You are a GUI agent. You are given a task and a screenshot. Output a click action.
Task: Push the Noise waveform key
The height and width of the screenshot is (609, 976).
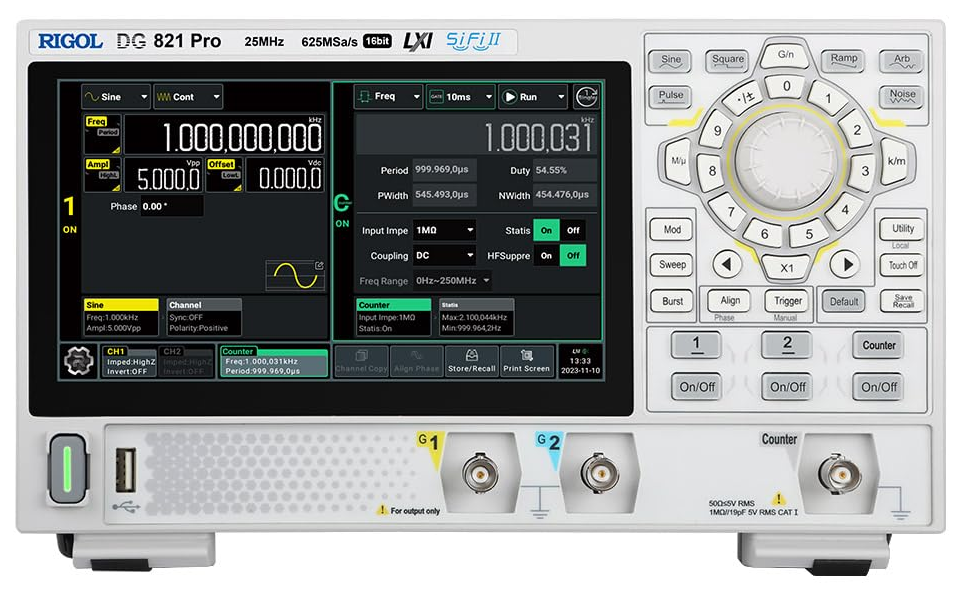click(x=902, y=96)
